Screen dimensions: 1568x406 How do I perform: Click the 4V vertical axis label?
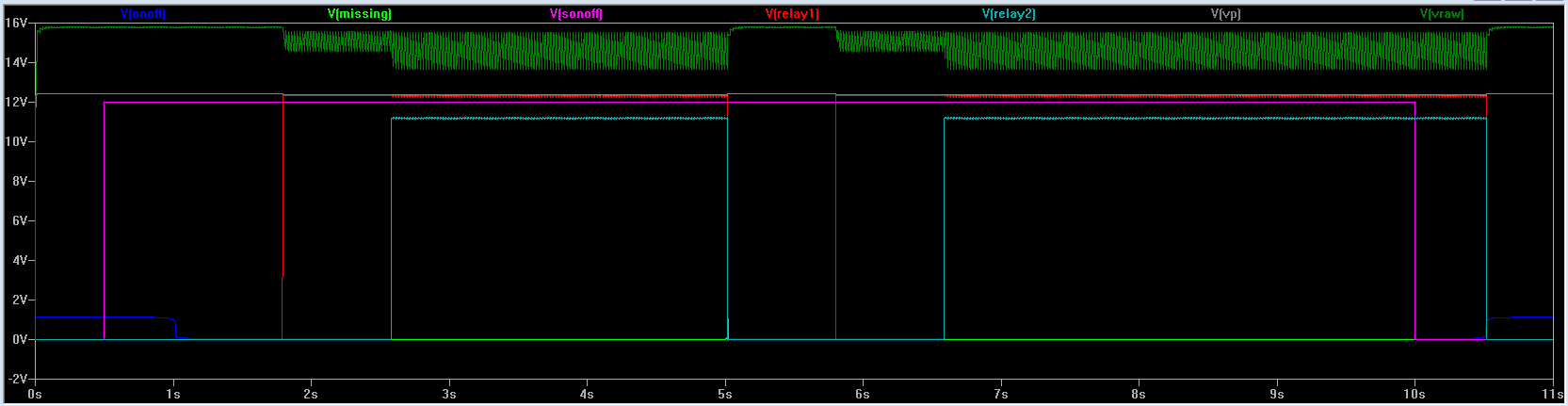[20, 260]
